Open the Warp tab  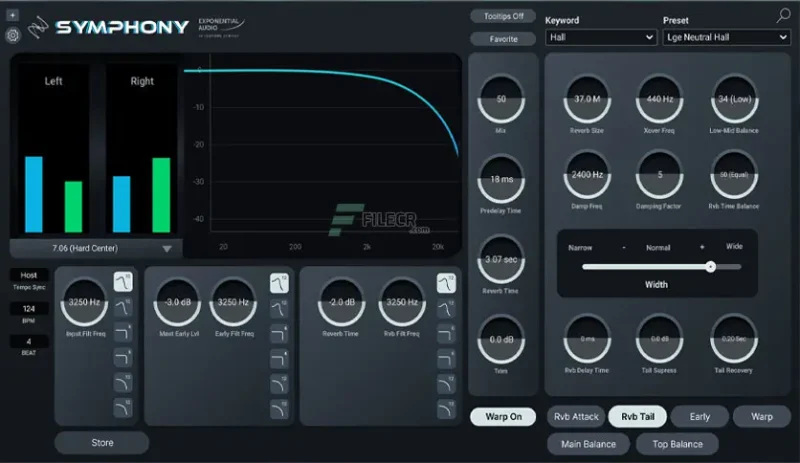[x=762, y=417]
